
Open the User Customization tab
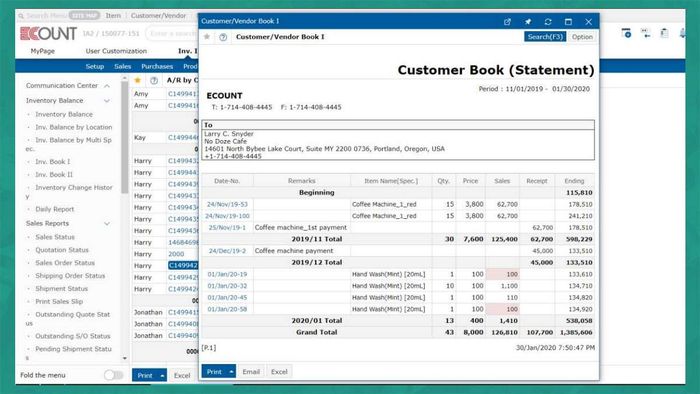click(x=116, y=51)
